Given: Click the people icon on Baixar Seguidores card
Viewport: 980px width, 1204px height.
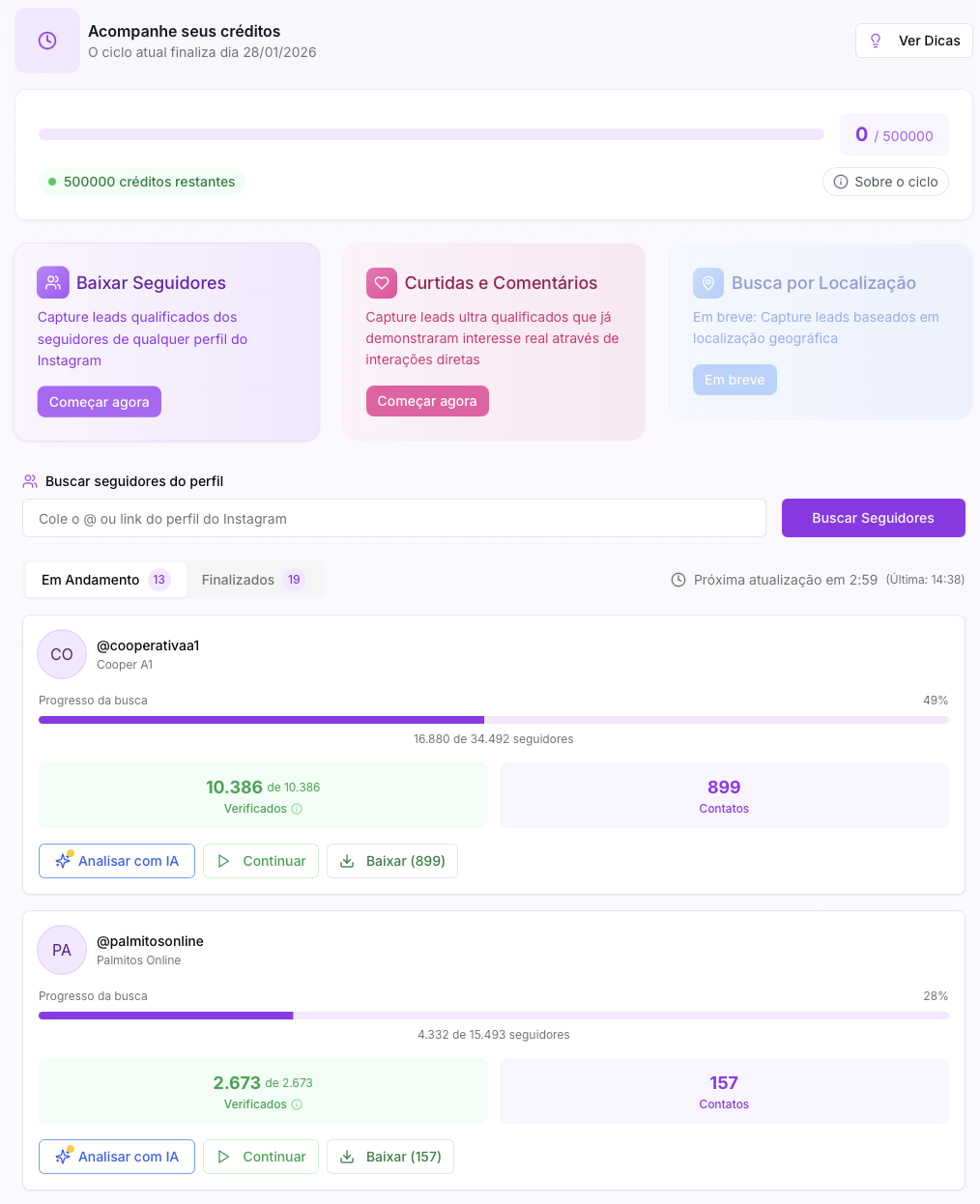Looking at the screenshot, I should [x=53, y=282].
